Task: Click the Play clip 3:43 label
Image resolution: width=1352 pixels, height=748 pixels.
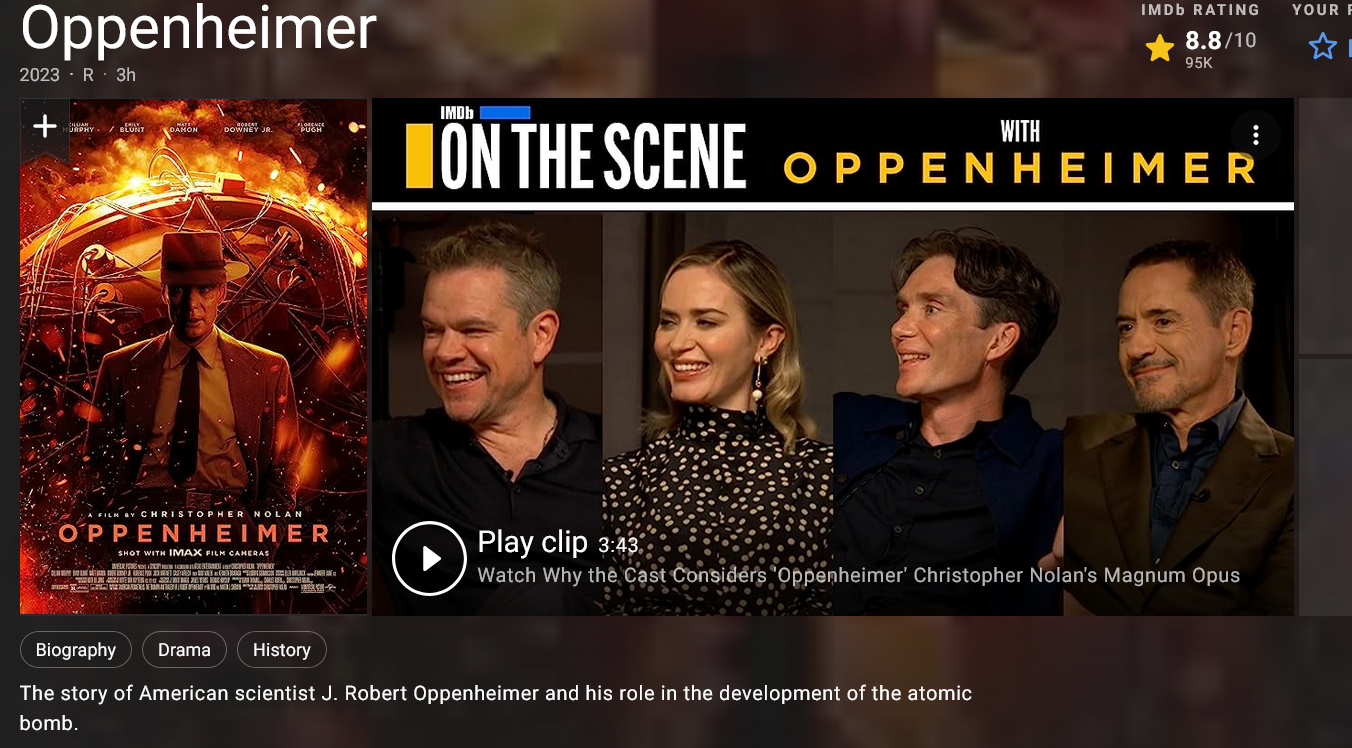Action: [x=557, y=542]
